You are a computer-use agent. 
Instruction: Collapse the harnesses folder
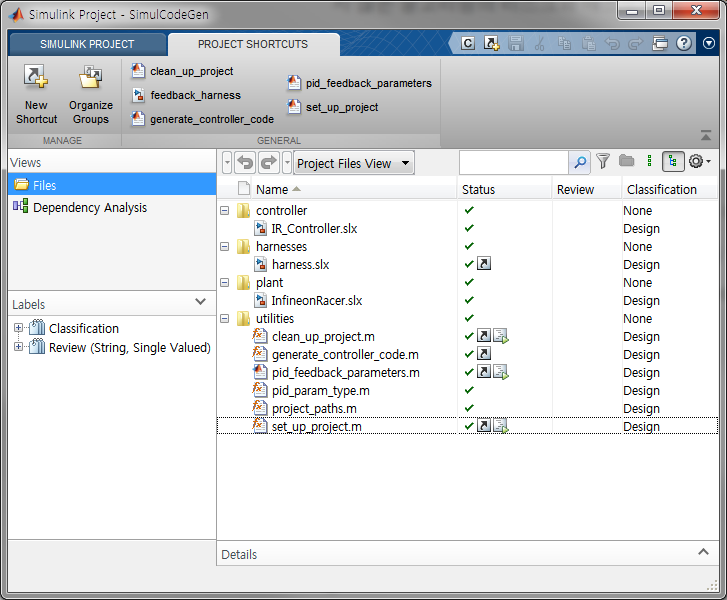click(224, 247)
